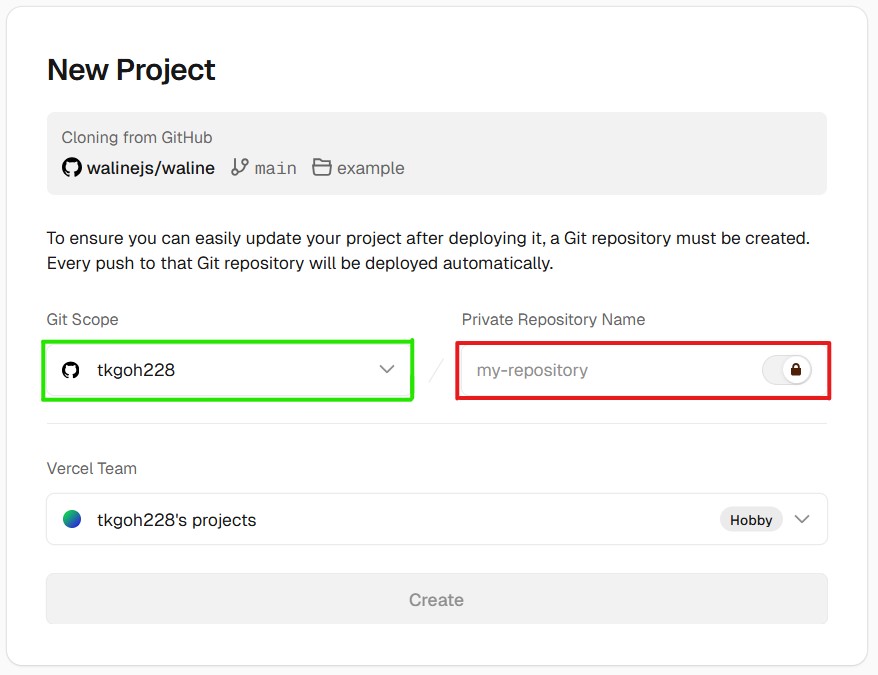Click the git branch icon next to main
Image resolution: width=878 pixels, height=675 pixels.
coord(239,168)
